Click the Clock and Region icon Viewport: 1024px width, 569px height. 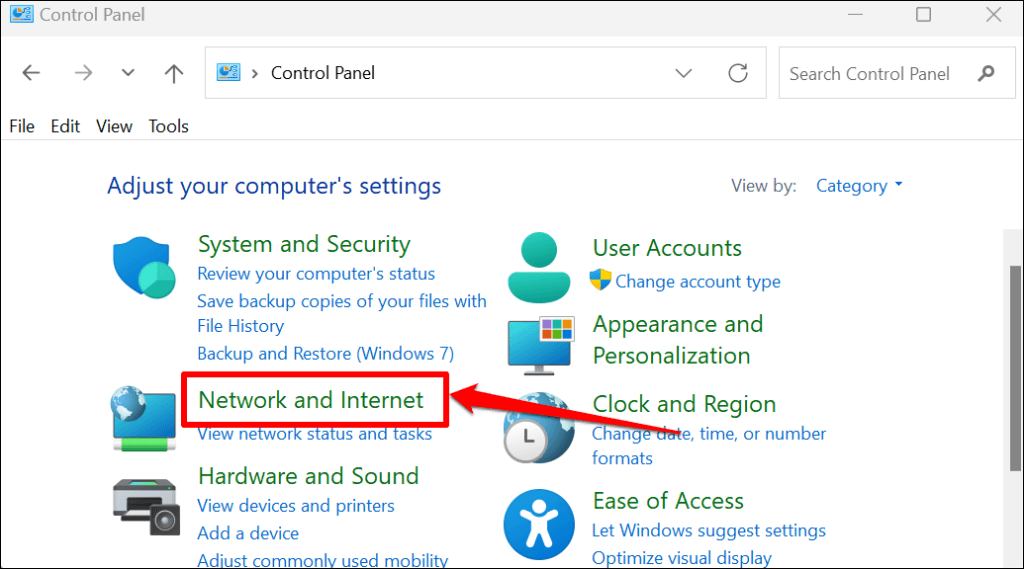point(539,425)
